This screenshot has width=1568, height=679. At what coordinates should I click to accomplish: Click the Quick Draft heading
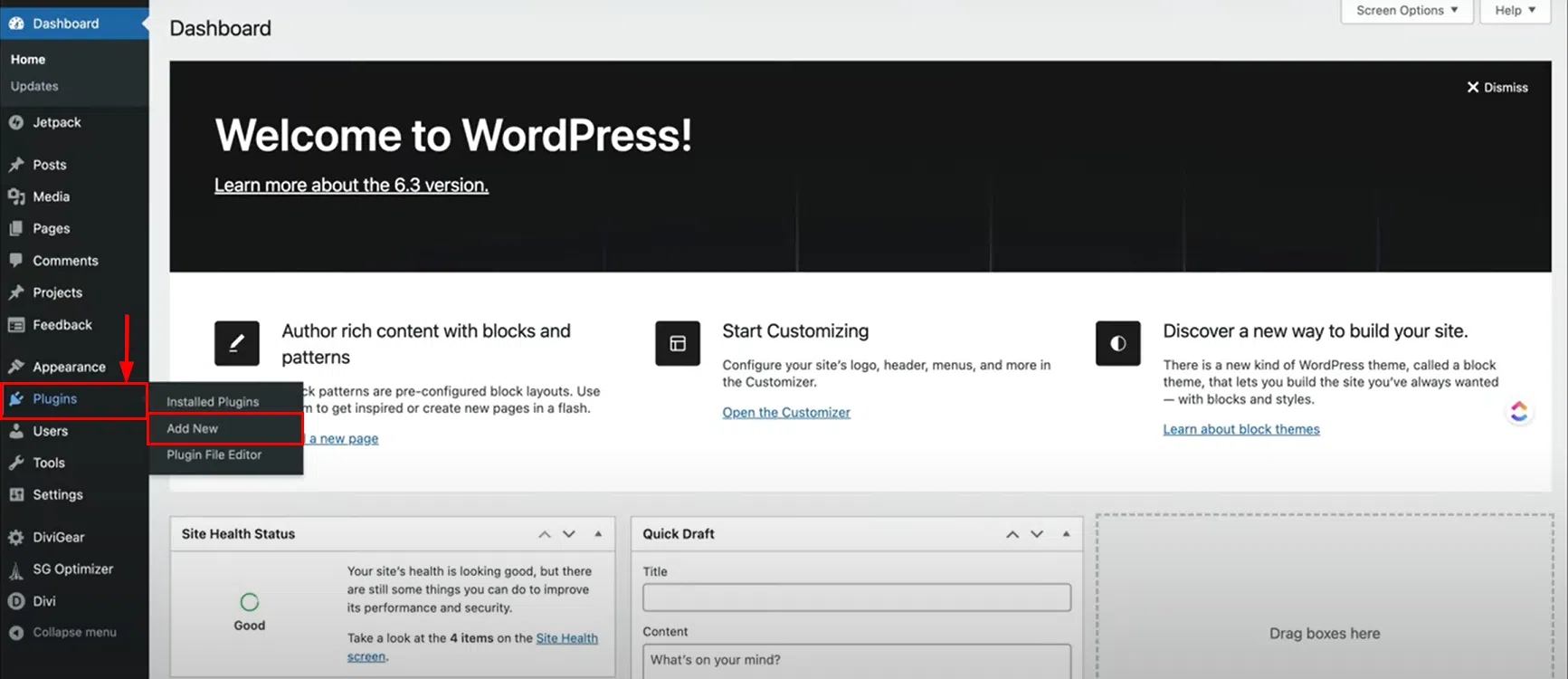679,534
